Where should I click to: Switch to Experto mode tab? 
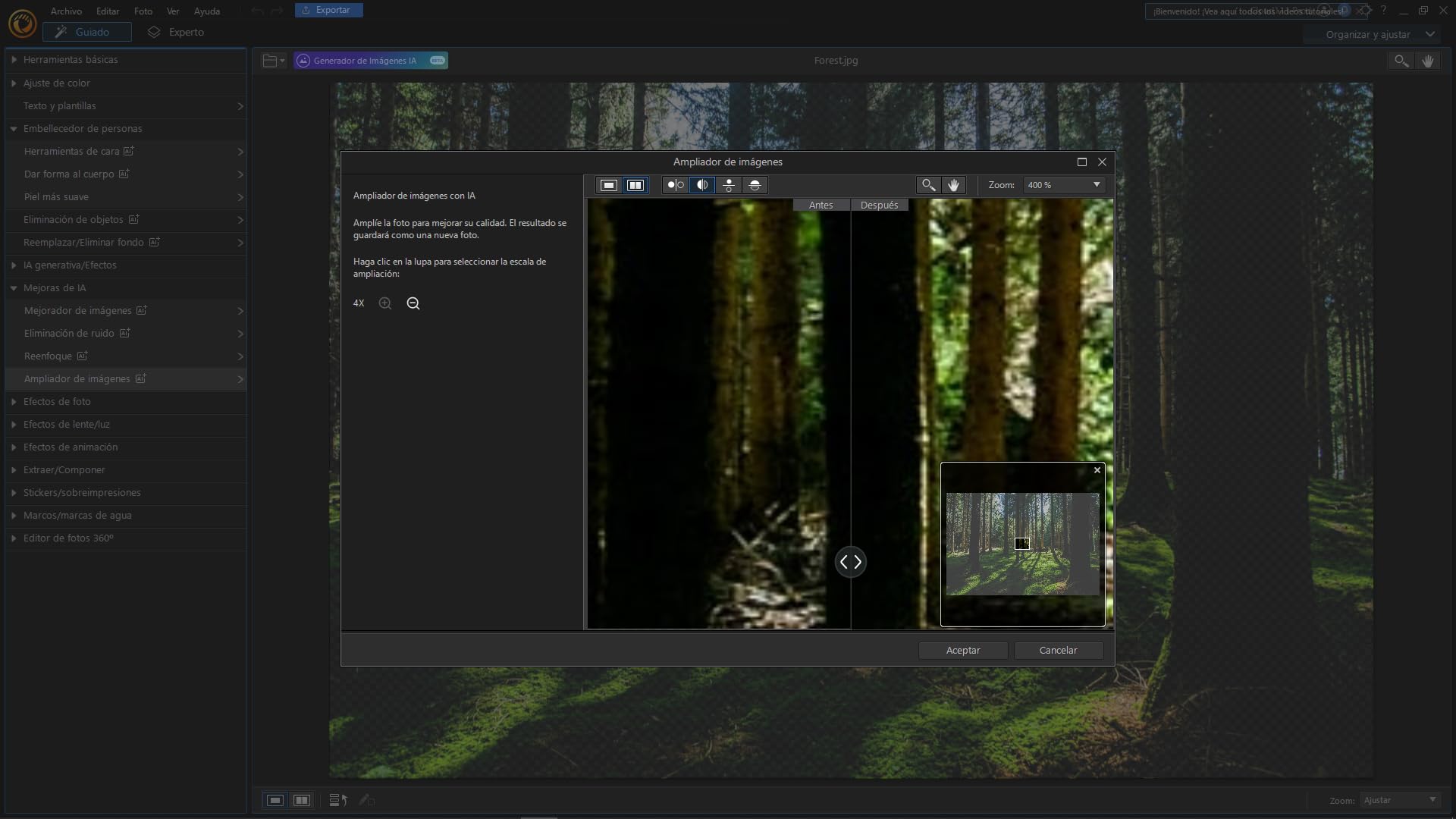coord(176,32)
